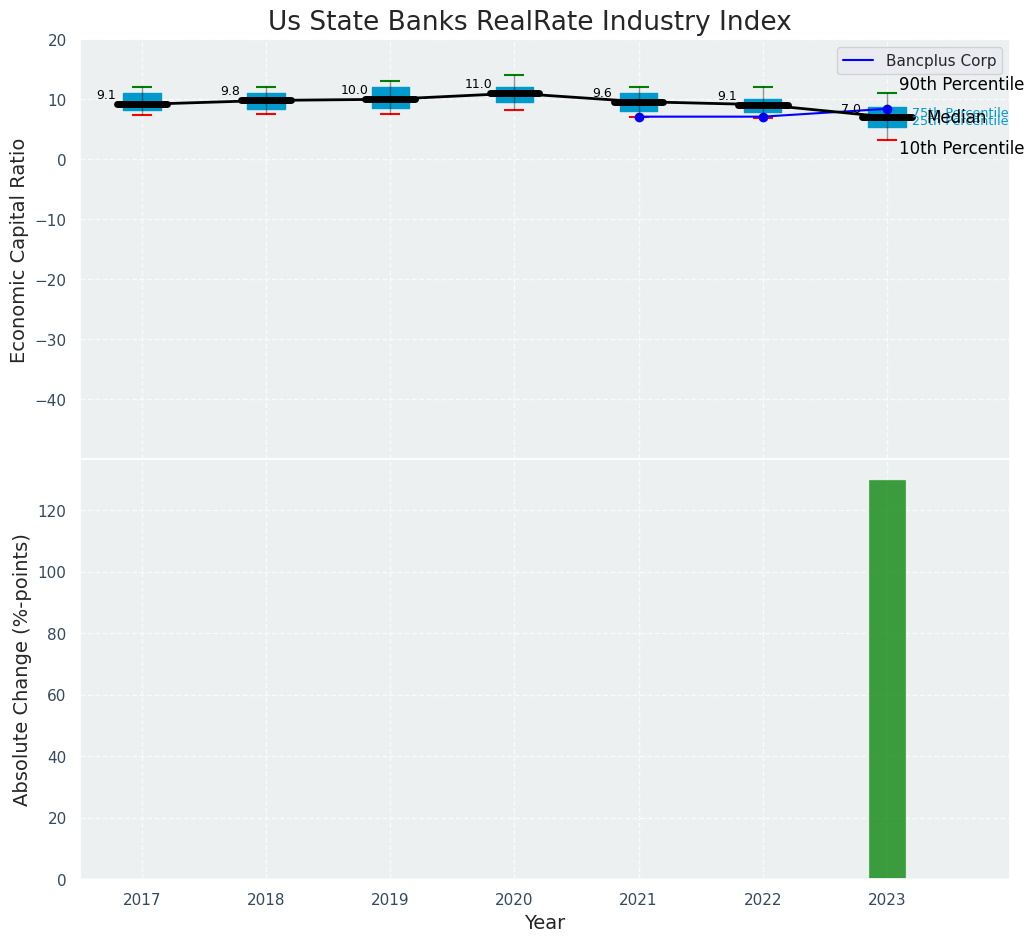Click the green 2023 absolute change bar
Screen dimensions: 1034x942
tap(887, 679)
